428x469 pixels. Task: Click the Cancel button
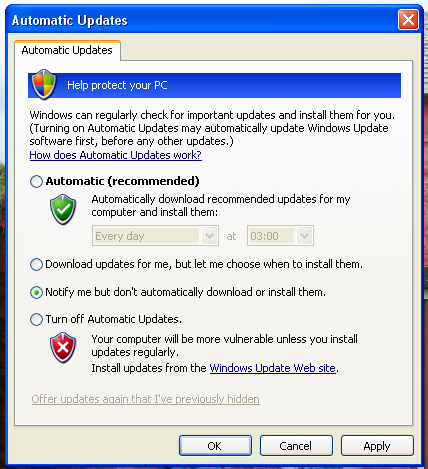click(x=296, y=446)
